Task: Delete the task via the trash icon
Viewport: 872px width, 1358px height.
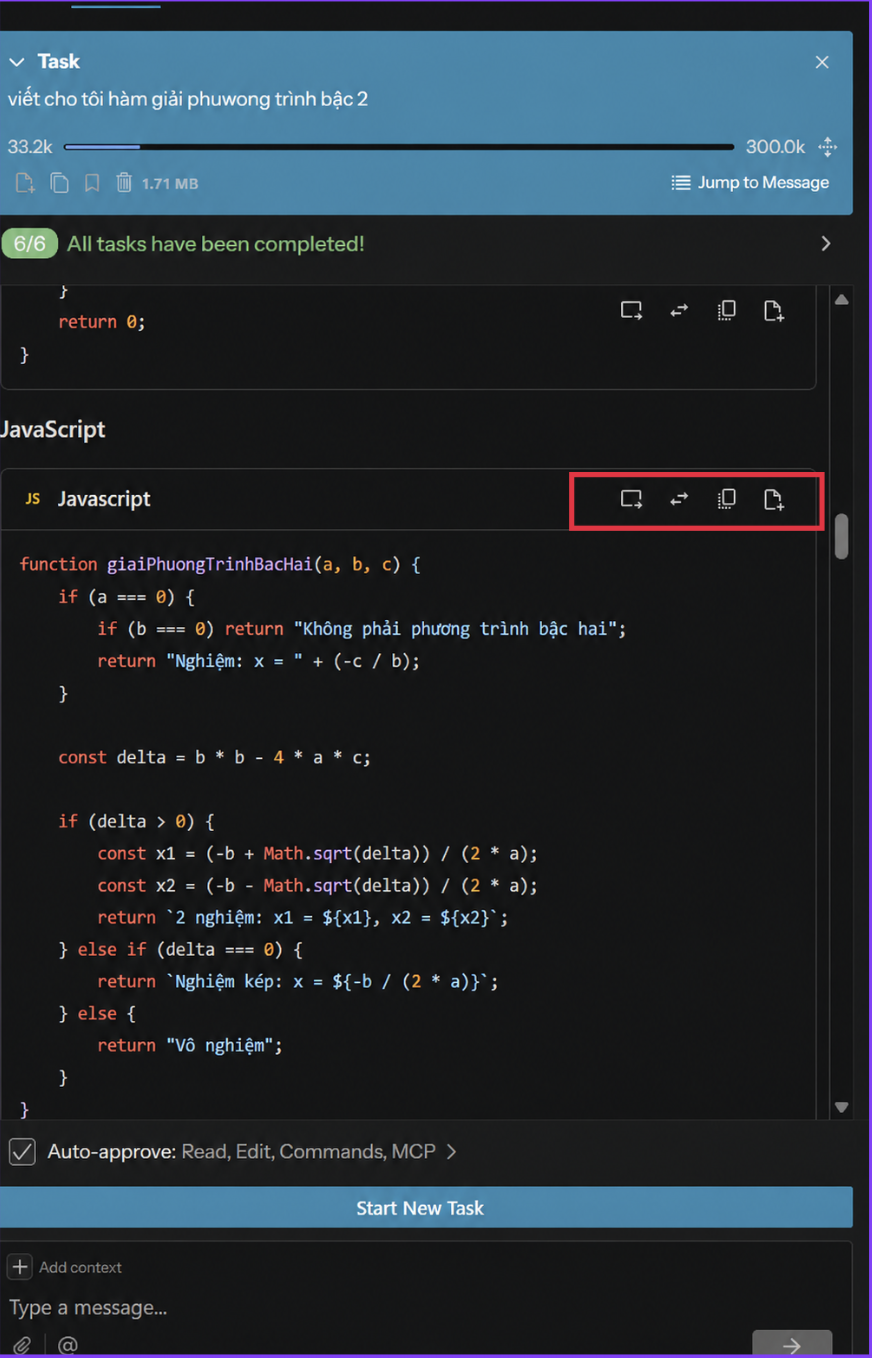Action: pos(124,183)
